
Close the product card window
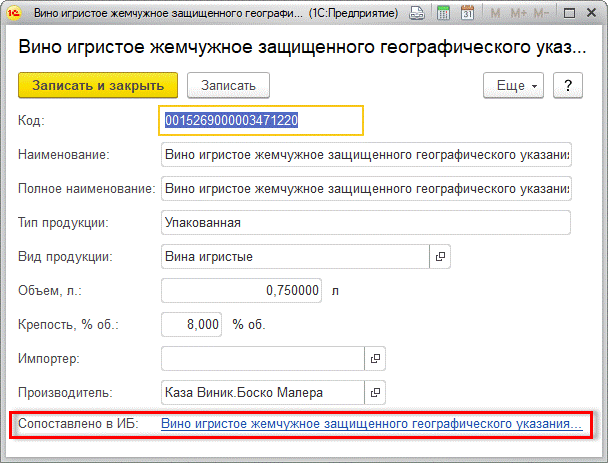591,13
